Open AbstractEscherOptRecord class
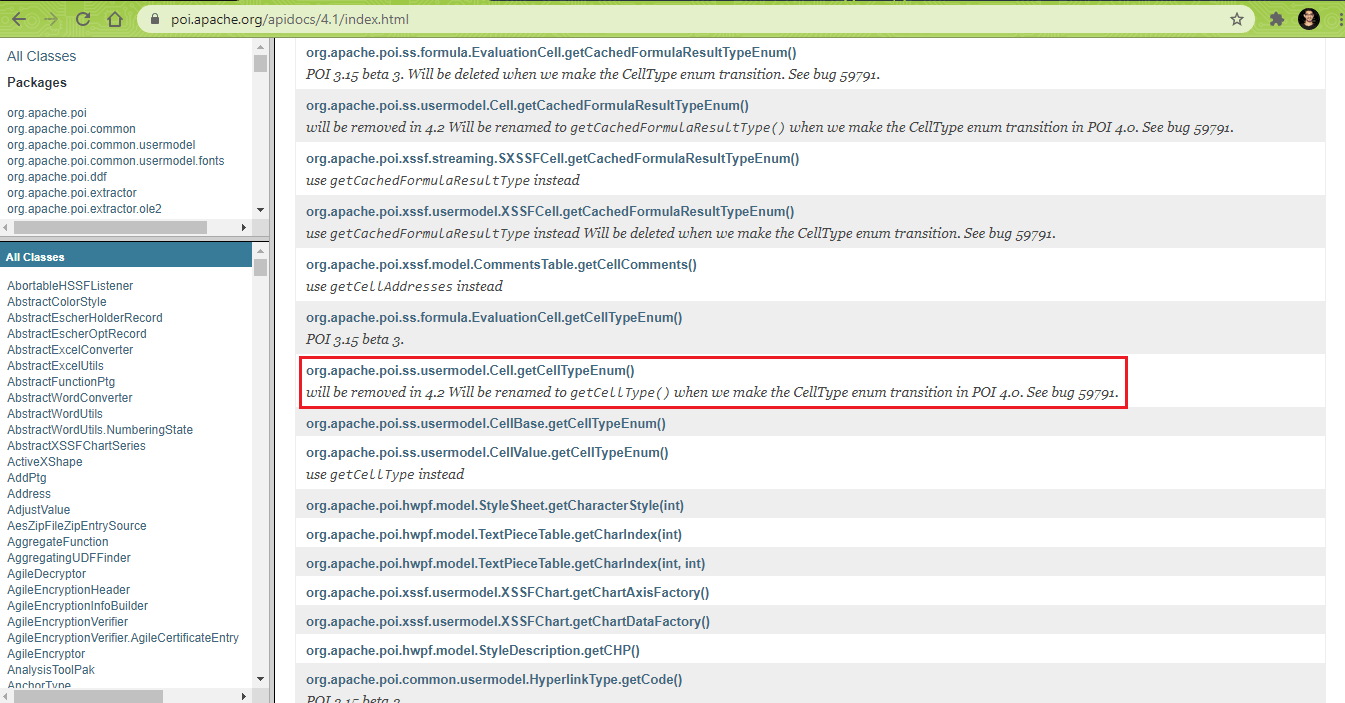This screenshot has height=703, width=1345. pyautogui.click(x=76, y=334)
